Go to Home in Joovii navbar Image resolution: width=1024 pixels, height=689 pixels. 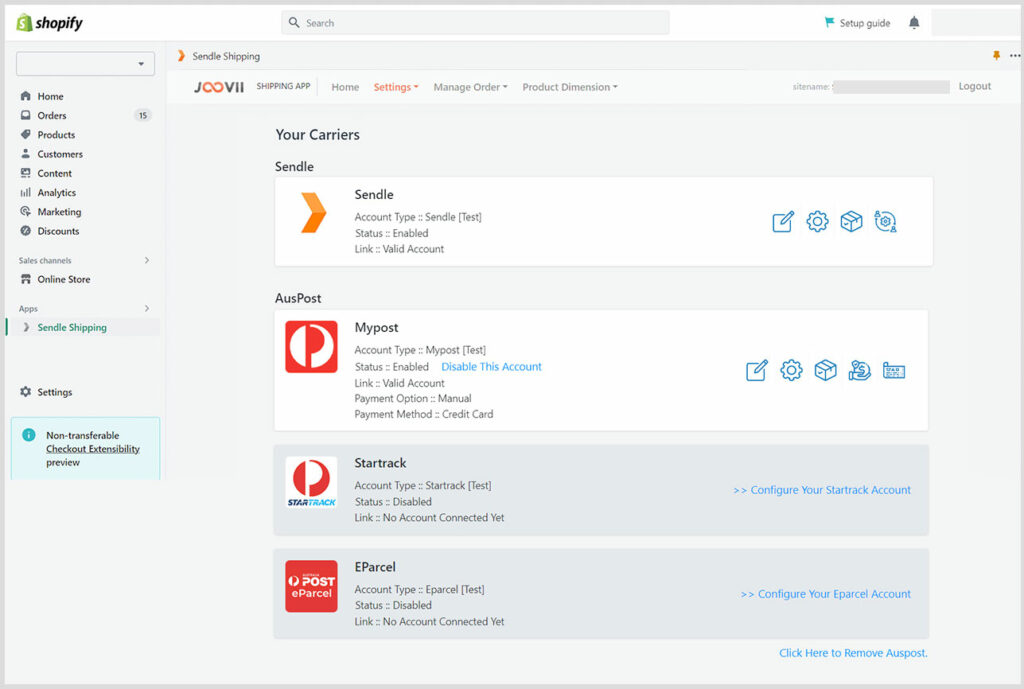click(345, 87)
